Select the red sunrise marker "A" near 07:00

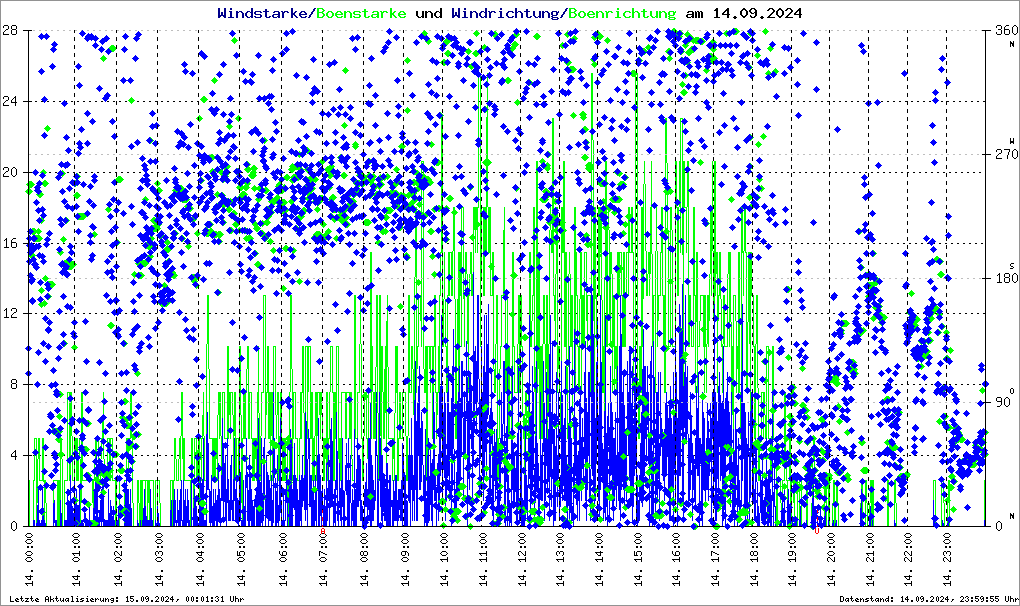point(323,531)
